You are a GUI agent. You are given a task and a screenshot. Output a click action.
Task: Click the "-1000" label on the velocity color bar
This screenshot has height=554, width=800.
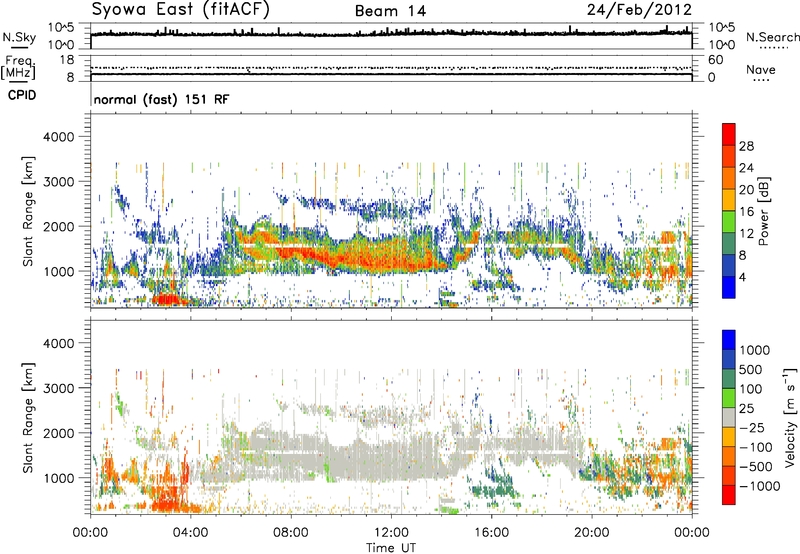coord(759,486)
